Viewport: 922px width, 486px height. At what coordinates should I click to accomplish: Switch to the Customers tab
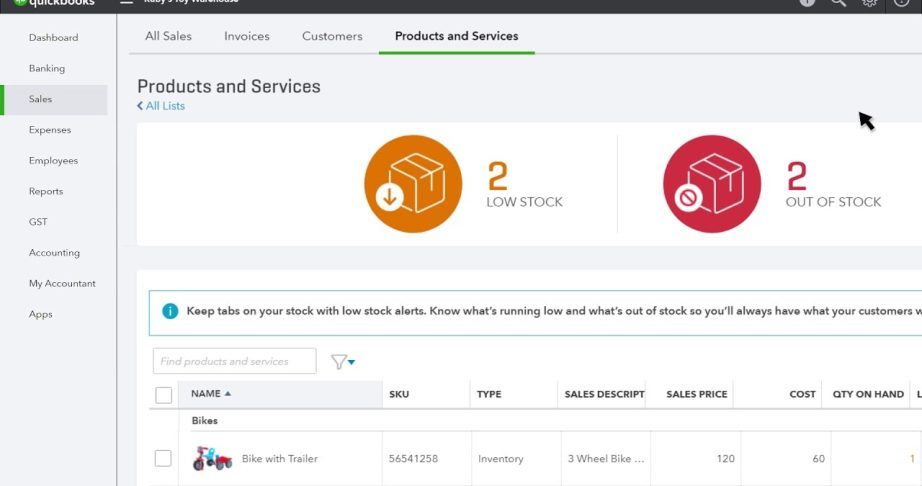point(332,36)
